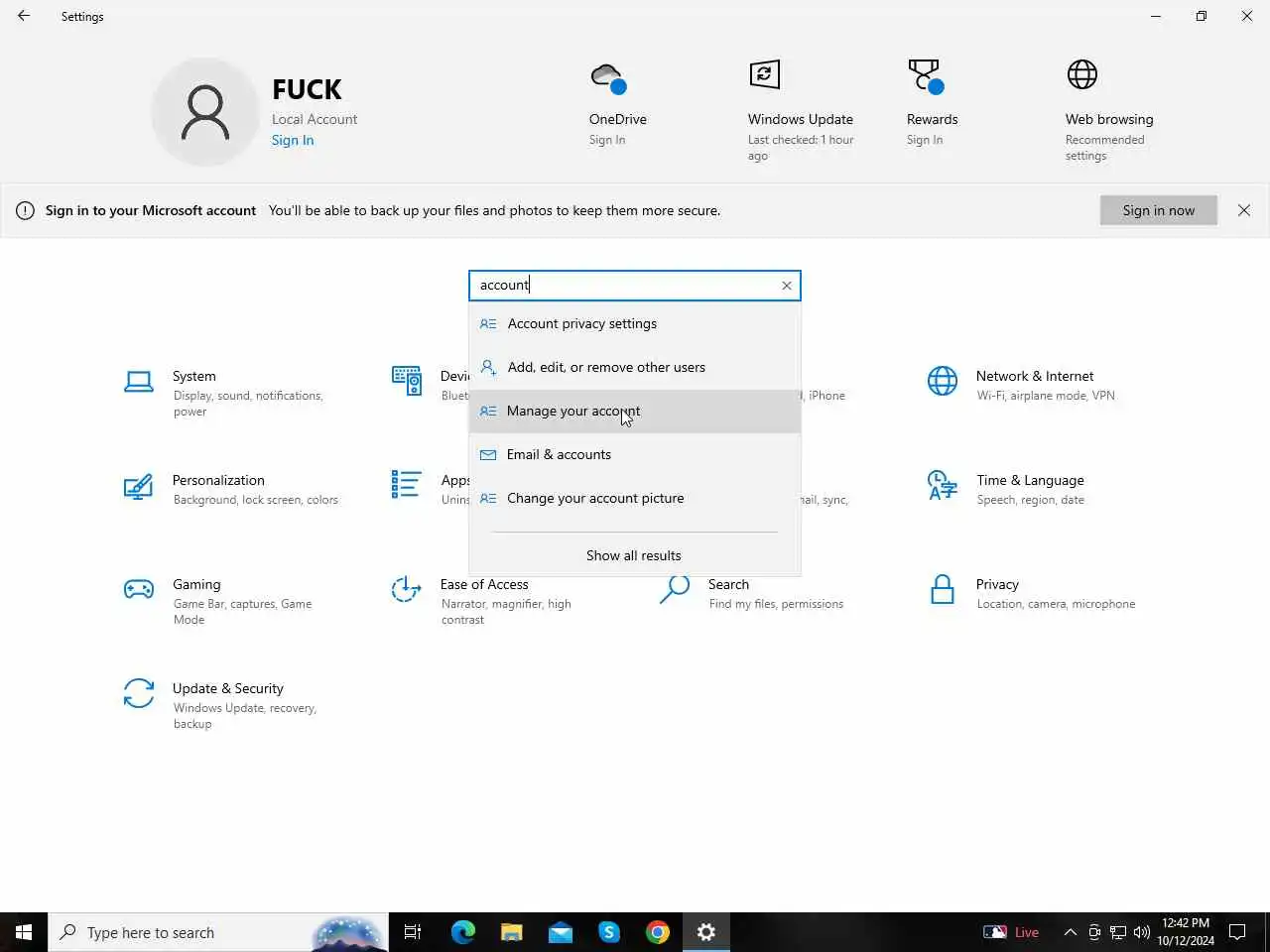The width and height of the screenshot is (1270, 952).
Task: Select Add, edit, or remove other users
Action: pos(635,367)
